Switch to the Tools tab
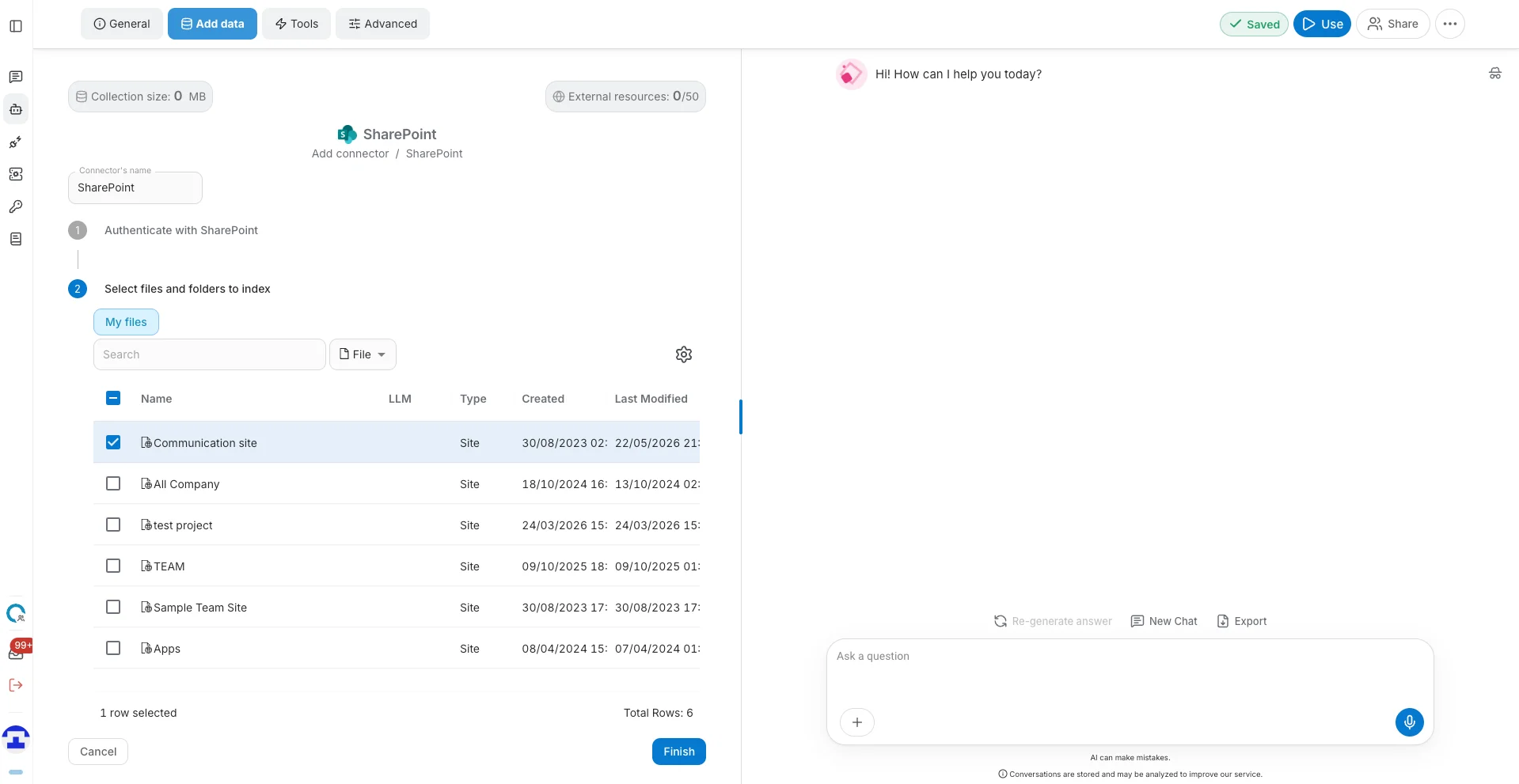Screen dimensions: 1519x784 [297, 24]
